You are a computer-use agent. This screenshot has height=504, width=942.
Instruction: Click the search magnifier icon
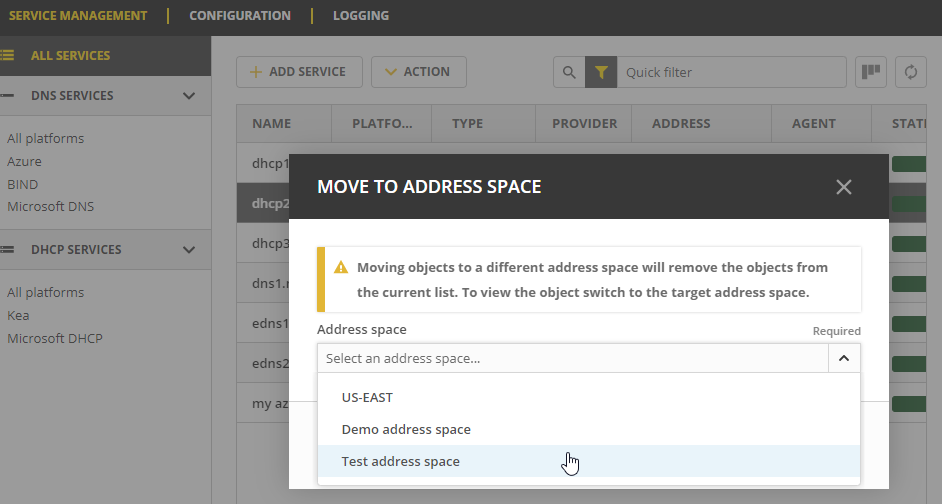pyautogui.click(x=569, y=72)
